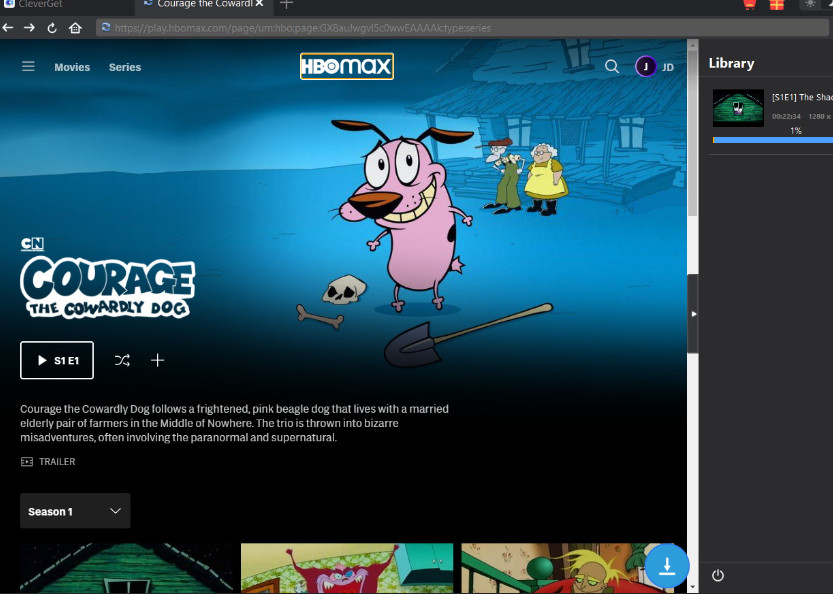
Task: Open the J profile avatar
Action: [x=645, y=67]
